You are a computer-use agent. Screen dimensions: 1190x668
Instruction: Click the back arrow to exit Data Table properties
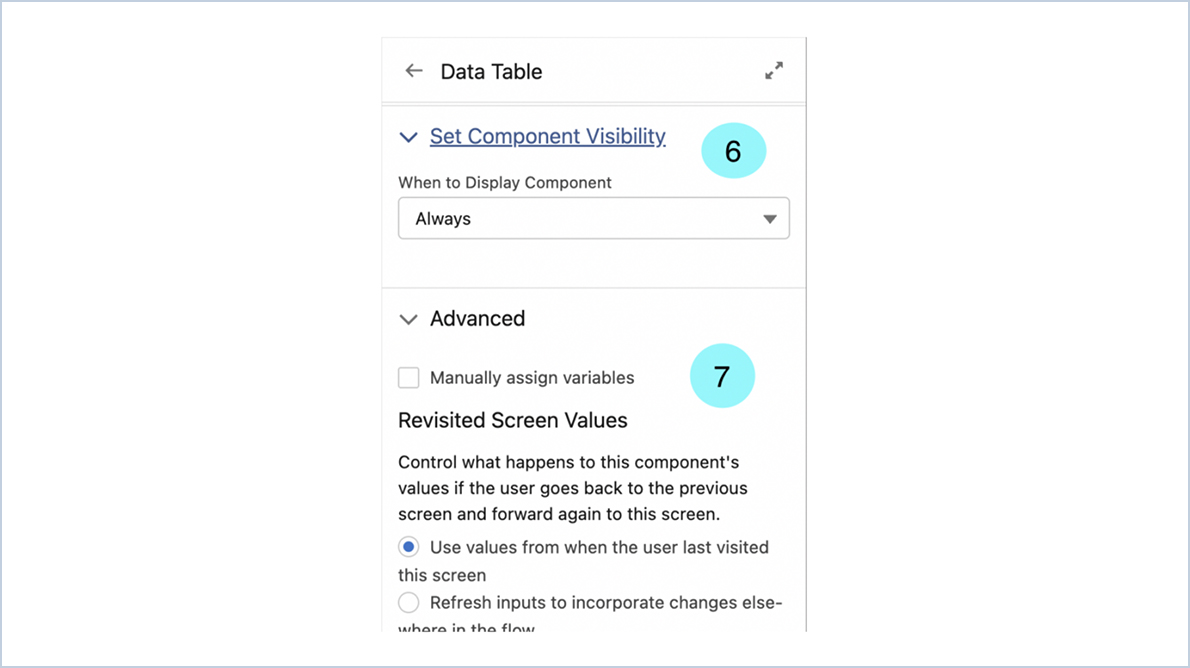[413, 71]
